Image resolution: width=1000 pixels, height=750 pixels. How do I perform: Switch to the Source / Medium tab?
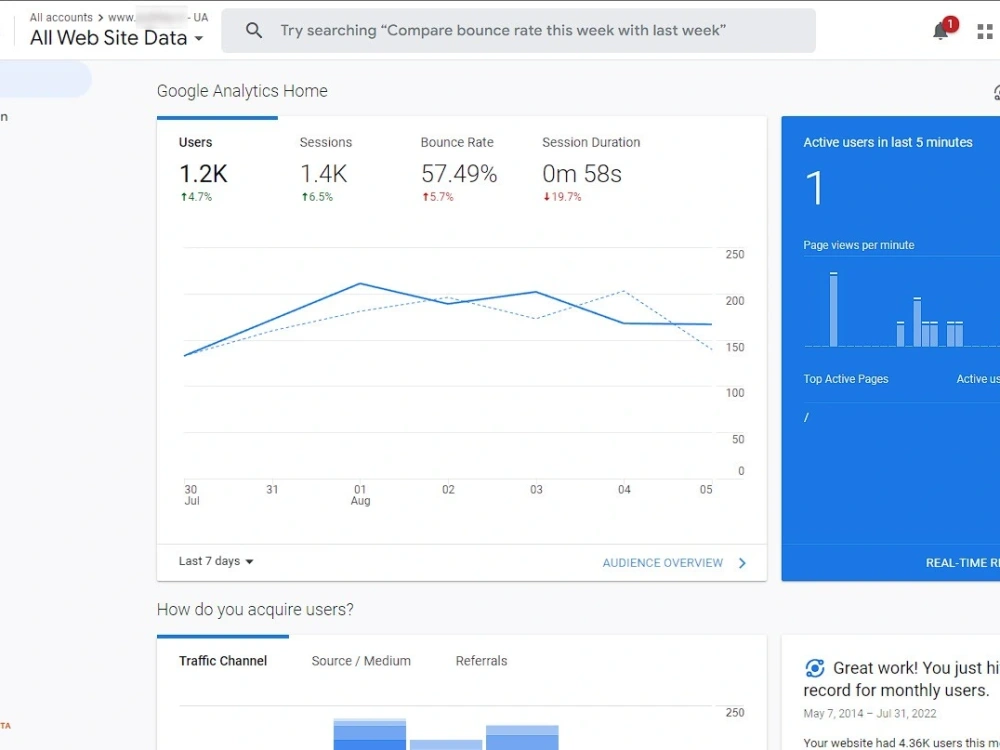click(360, 661)
